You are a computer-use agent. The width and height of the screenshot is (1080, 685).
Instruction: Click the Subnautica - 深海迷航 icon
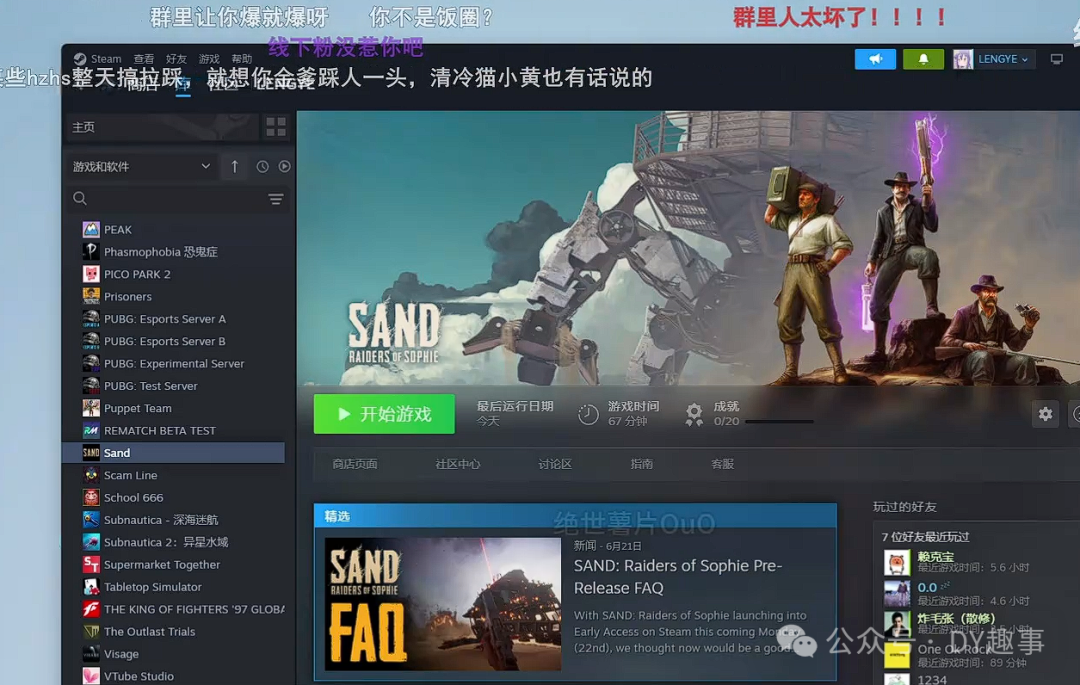pyautogui.click(x=91, y=520)
